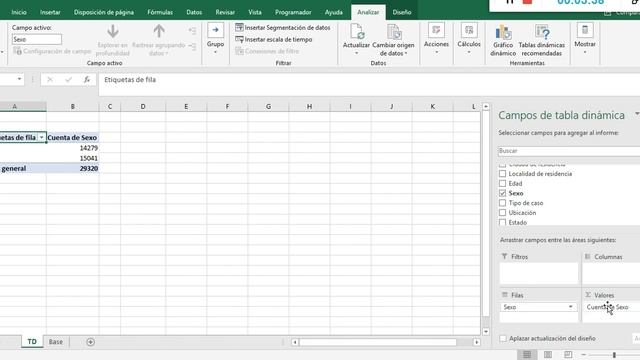Click the horizontal scrollbar track
640x360 pixels.
coord(378,342)
